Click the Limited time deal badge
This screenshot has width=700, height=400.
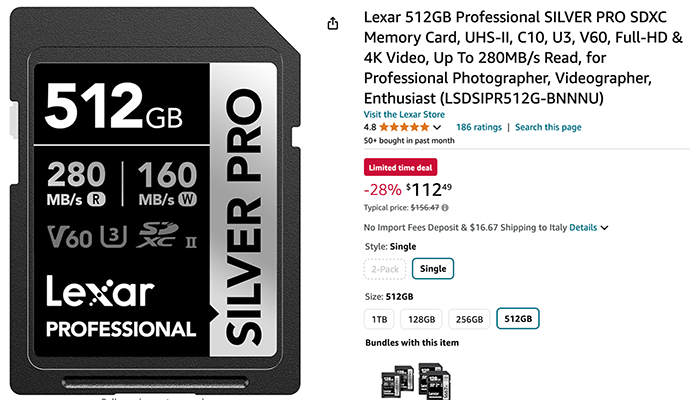click(x=400, y=167)
